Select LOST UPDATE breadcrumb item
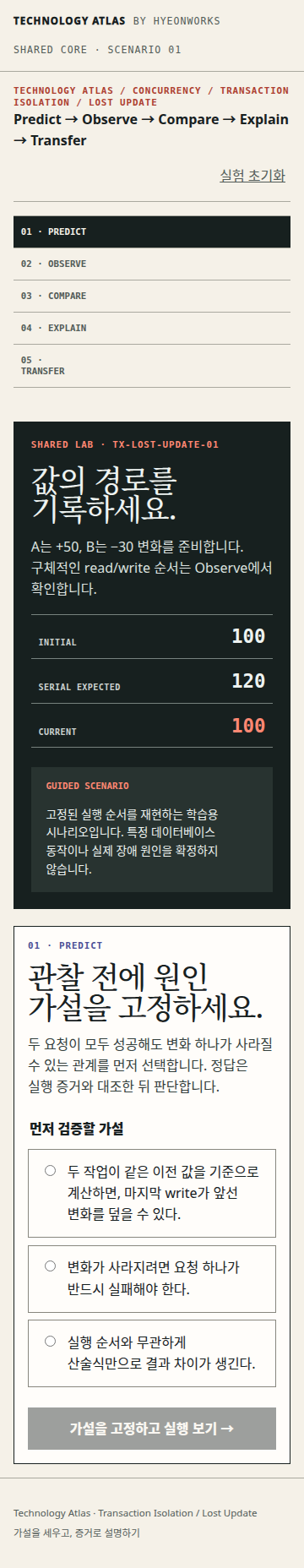Viewport: 304px width, 1568px height. point(123,102)
